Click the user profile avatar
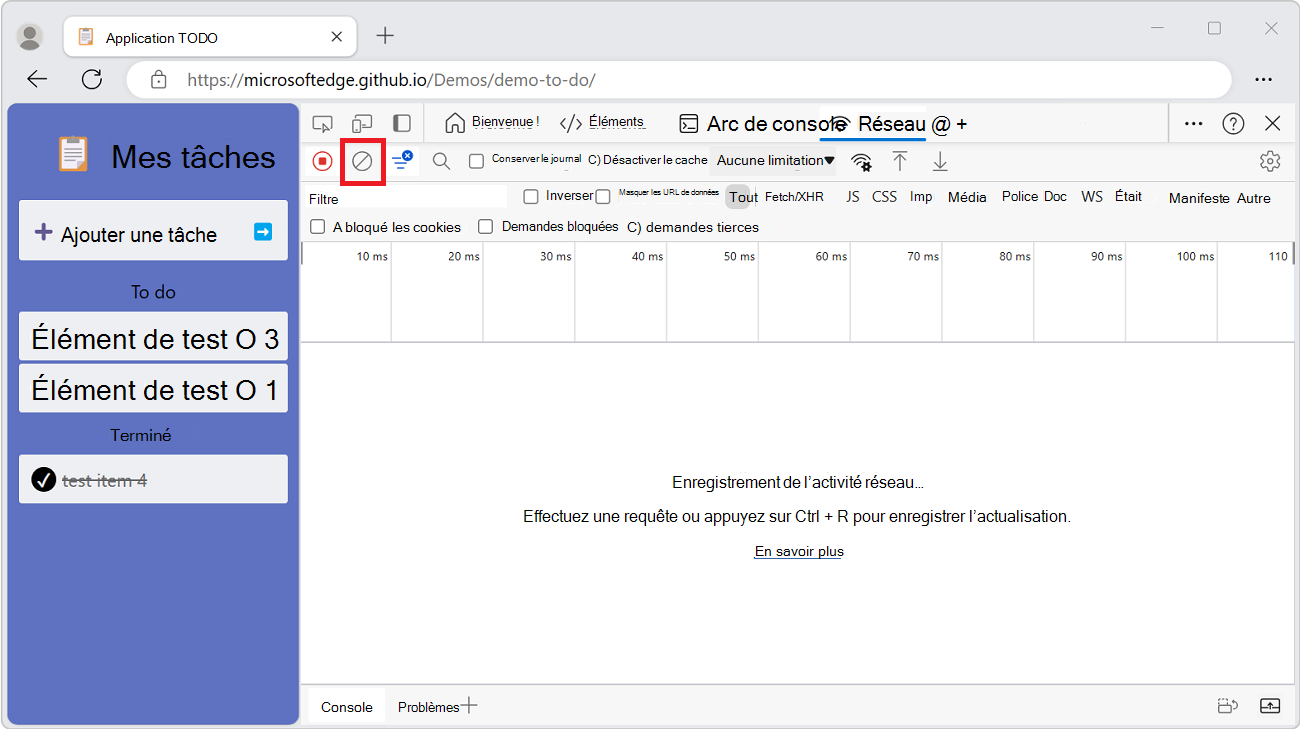The width and height of the screenshot is (1300, 729). (30, 37)
